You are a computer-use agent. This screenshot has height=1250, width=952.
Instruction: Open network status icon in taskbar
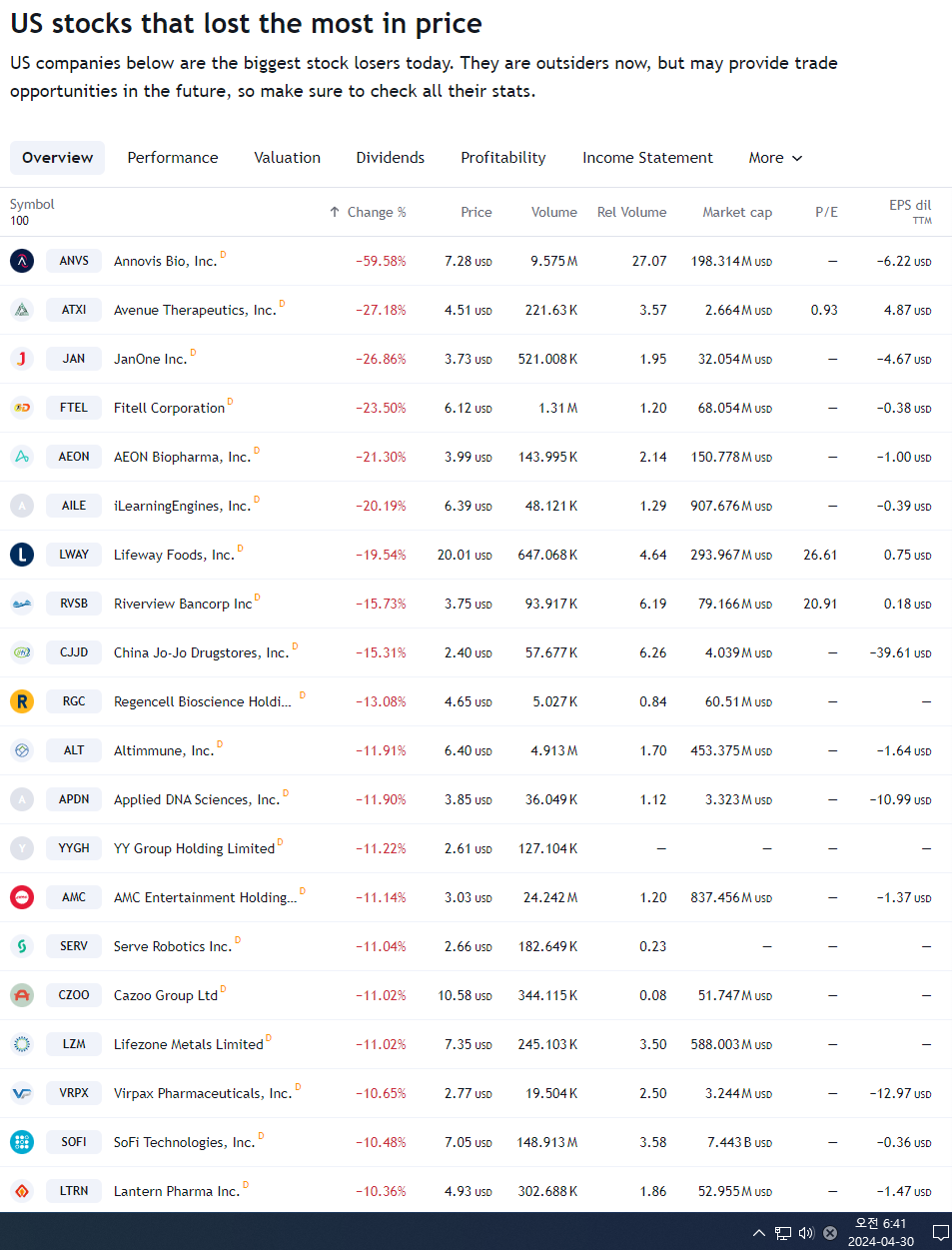[783, 1233]
